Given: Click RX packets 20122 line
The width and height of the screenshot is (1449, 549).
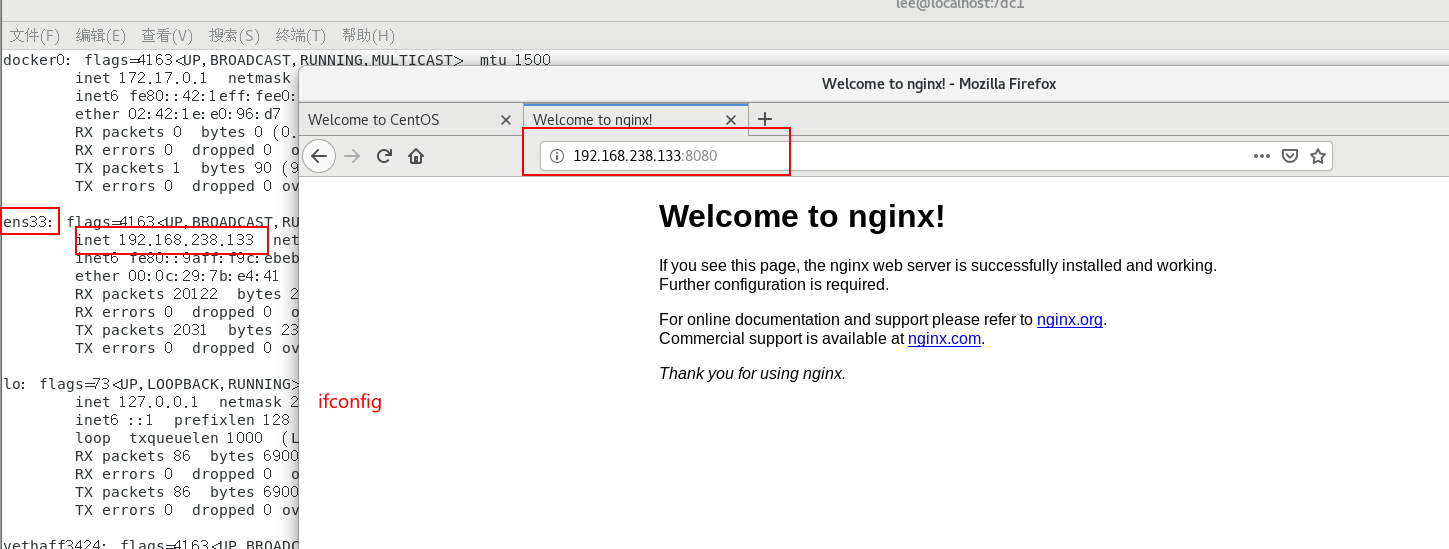Looking at the screenshot, I should pyautogui.click(x=186, y=294).
